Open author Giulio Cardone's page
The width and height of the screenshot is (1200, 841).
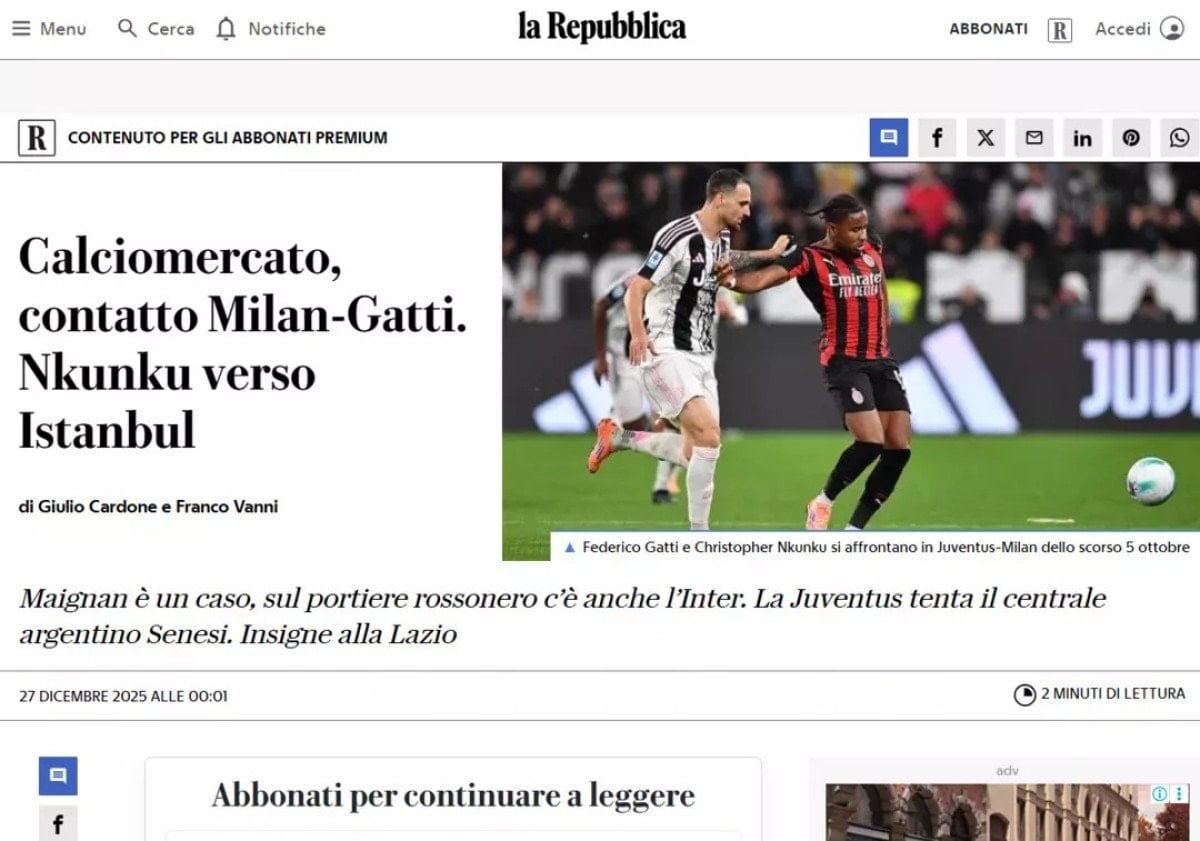pyautogui.click(x=98, y=507)
